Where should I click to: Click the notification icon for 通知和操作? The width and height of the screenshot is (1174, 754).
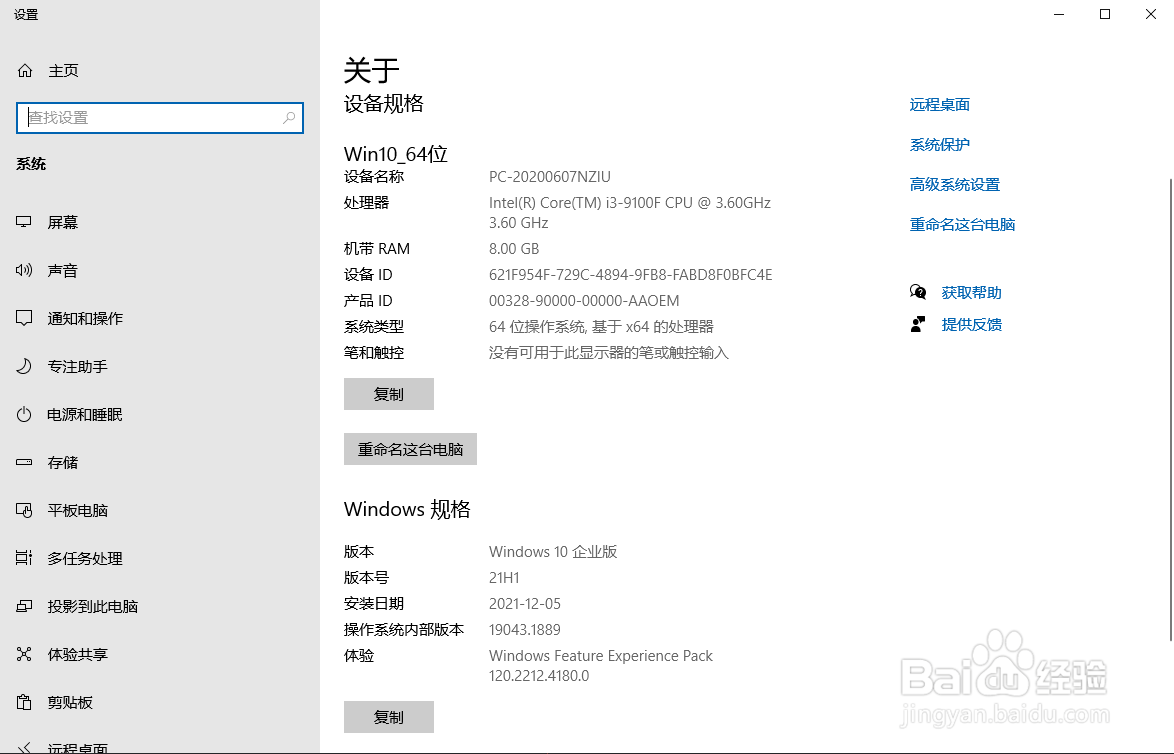coord(24,318)
